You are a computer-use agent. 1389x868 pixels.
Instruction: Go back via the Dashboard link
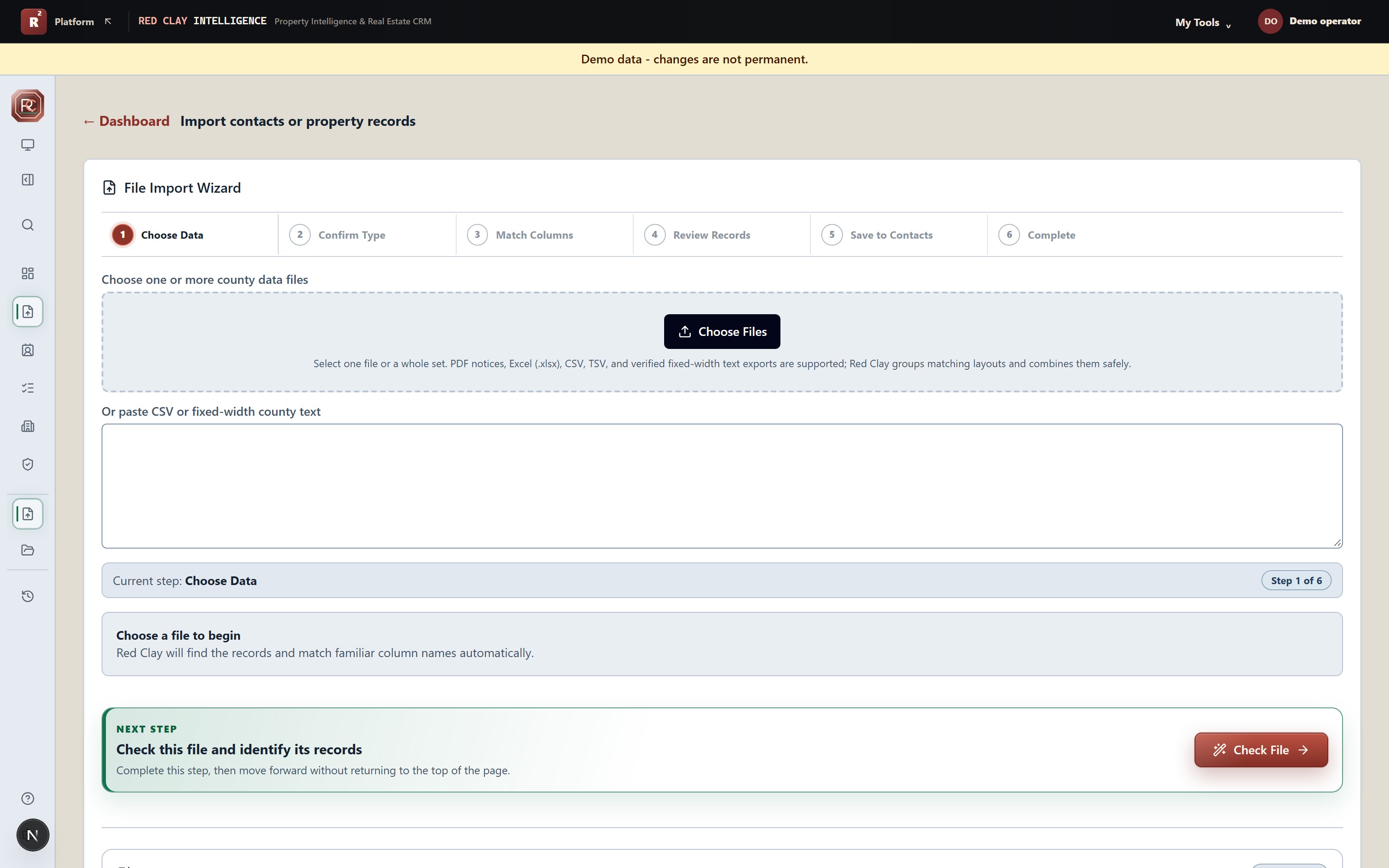click(126, 121)
